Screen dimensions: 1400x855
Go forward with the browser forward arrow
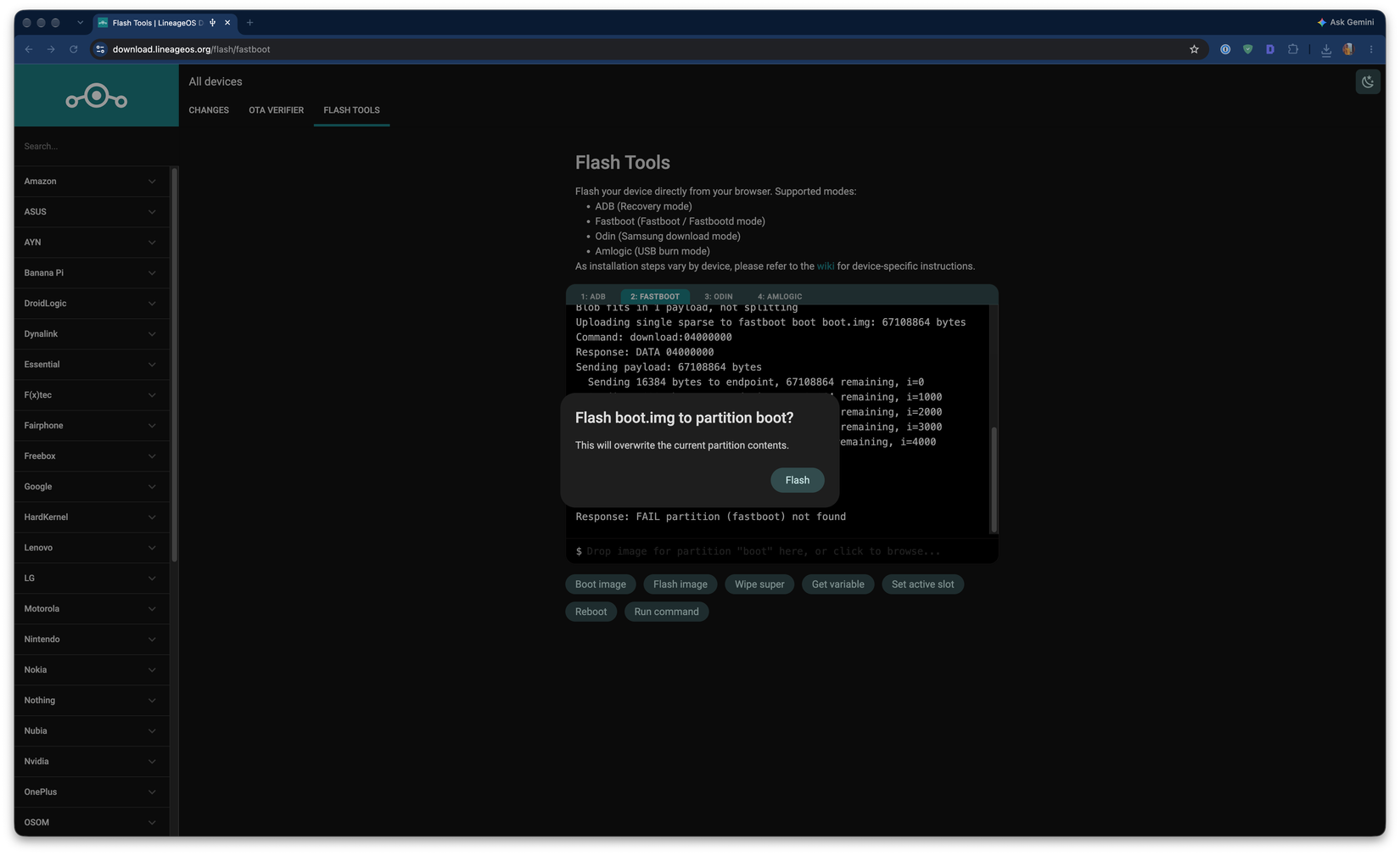(x=51, y=49)
